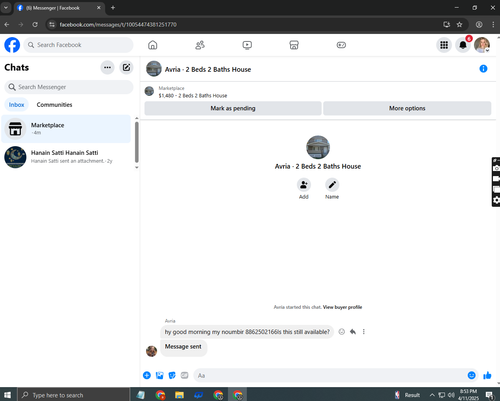The width and height of the screenshot is (500, 401).
Task: Click the browser reload button
Action: 35,24
